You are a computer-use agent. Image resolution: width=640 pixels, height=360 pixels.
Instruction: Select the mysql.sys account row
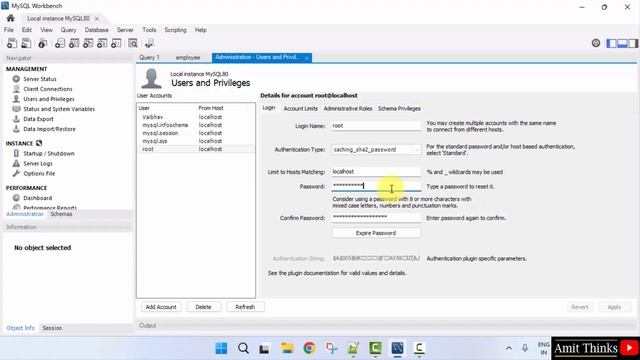click(x=196, y=141)
